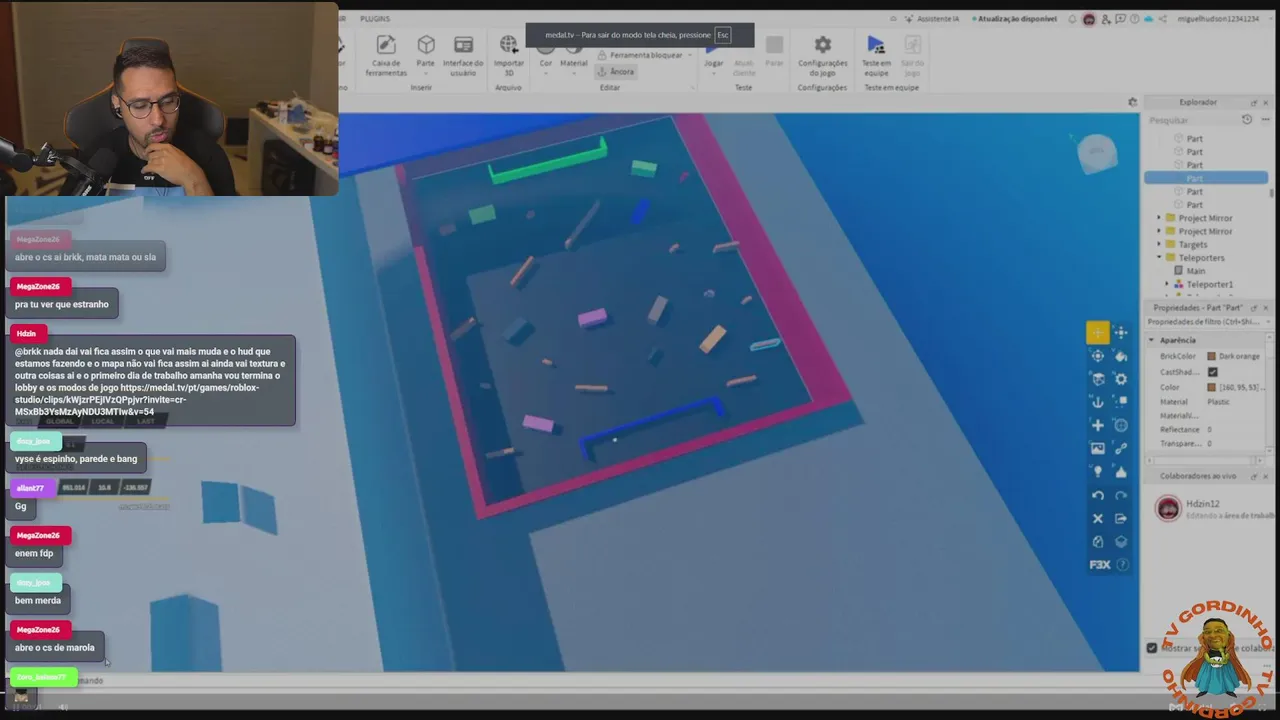This screenshot has height=720, width=1280.
Task: Click the view orientation cube gizmo
Action: pyautogui.click(x=1097, y=152)
